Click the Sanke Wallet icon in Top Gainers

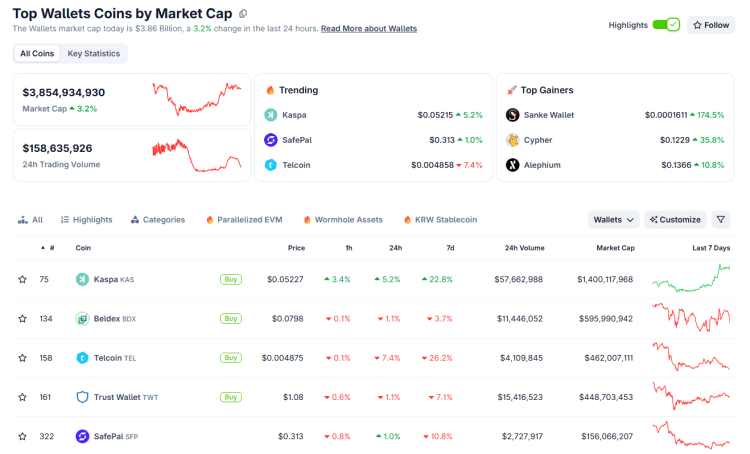tap(513, 115)
